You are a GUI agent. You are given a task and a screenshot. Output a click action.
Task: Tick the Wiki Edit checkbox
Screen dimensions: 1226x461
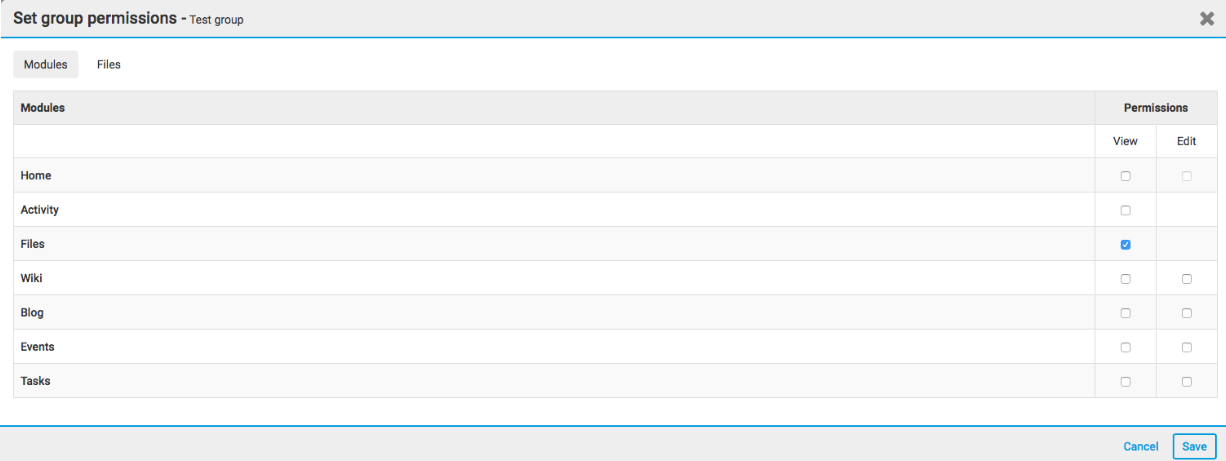pos(1187,279)
